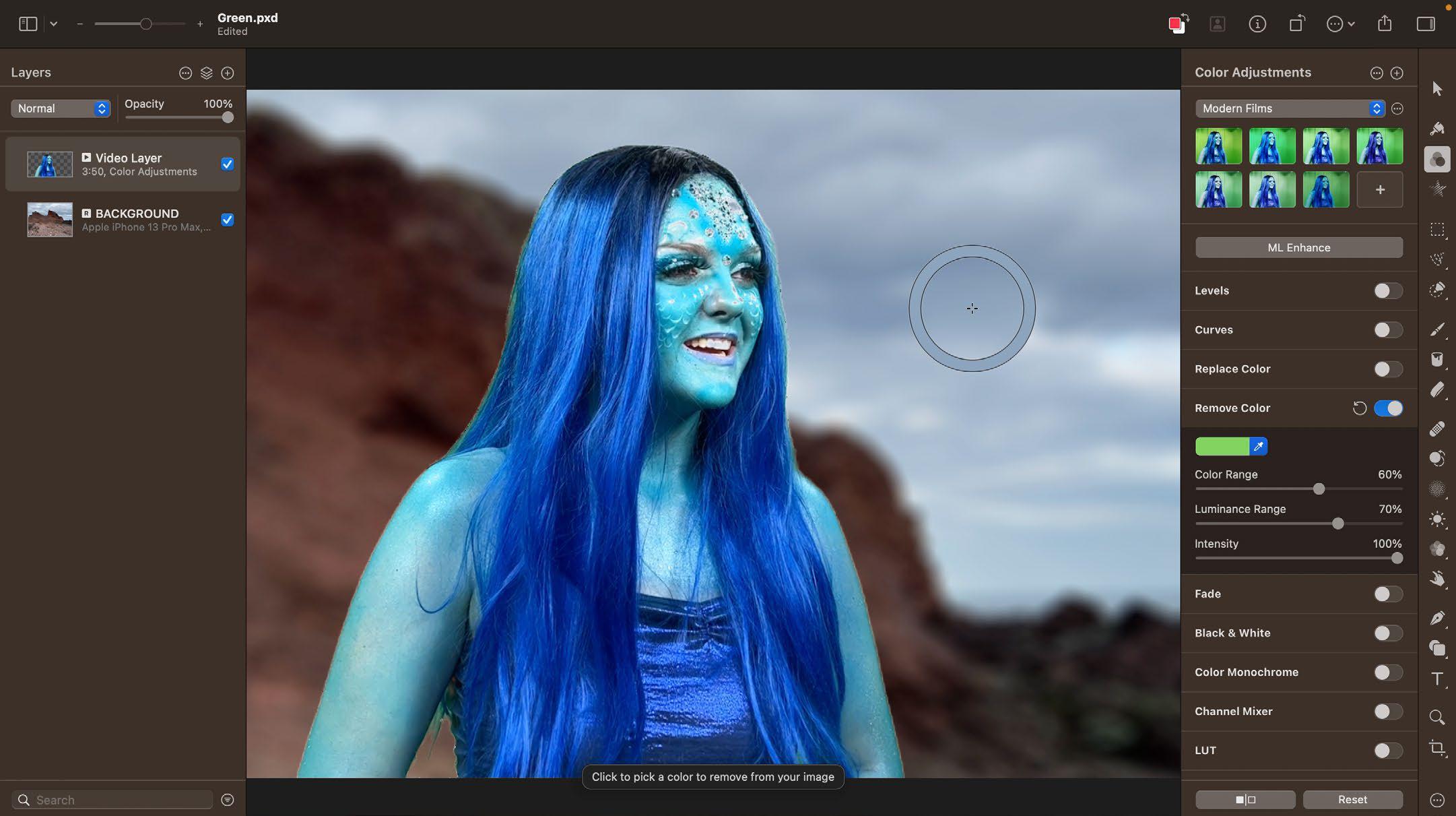
Task: Click the share/export icon in the toolbar
Action: 1385,22
